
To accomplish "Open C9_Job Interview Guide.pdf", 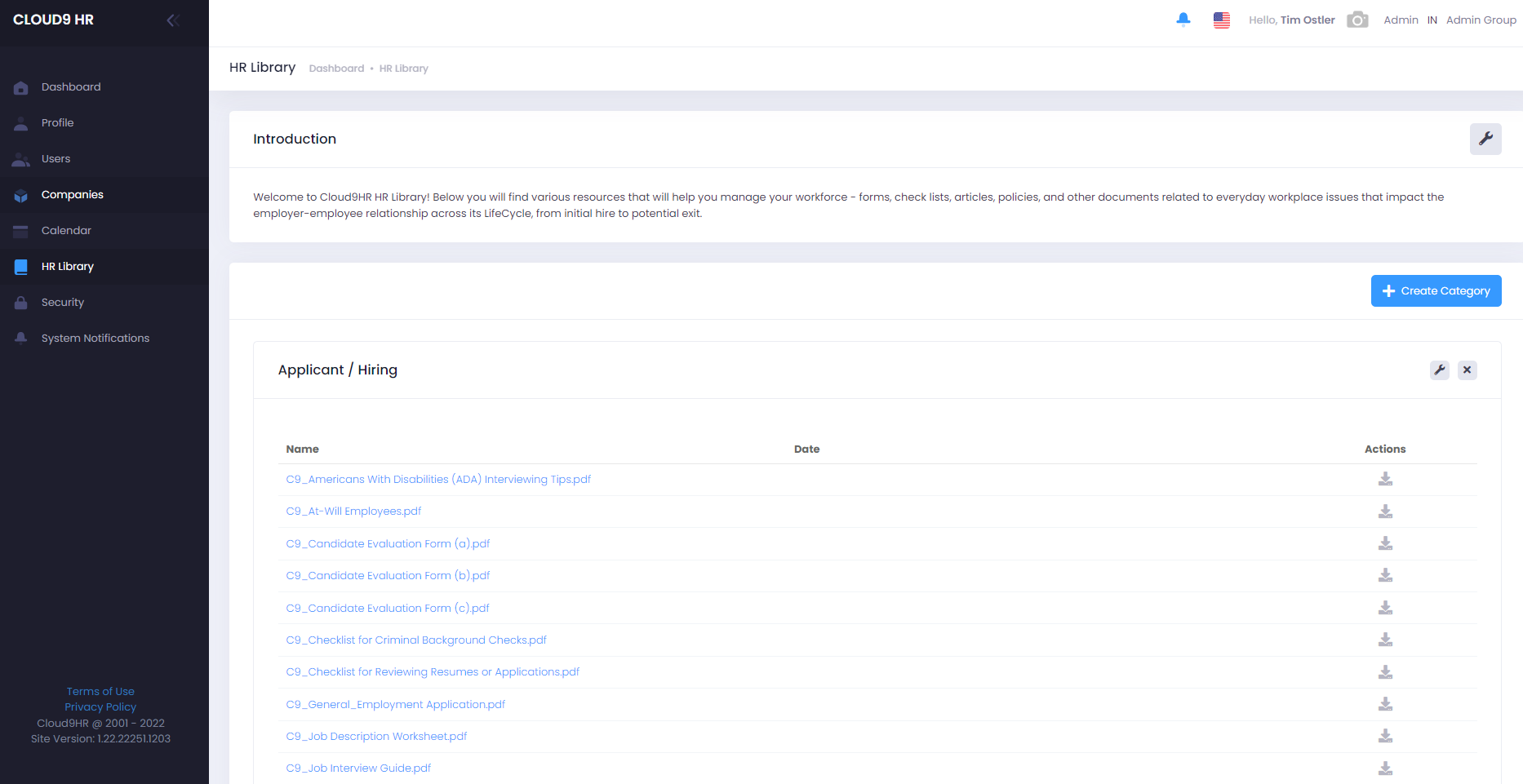I will (357, 768).
